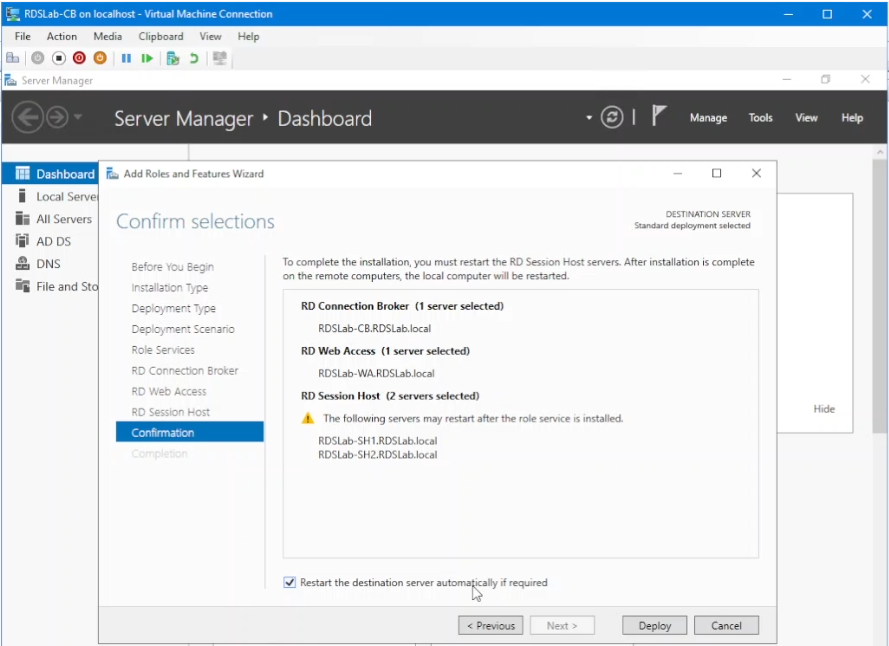
Task: Pause the virtual machine
Action: [x=126, y=58]
